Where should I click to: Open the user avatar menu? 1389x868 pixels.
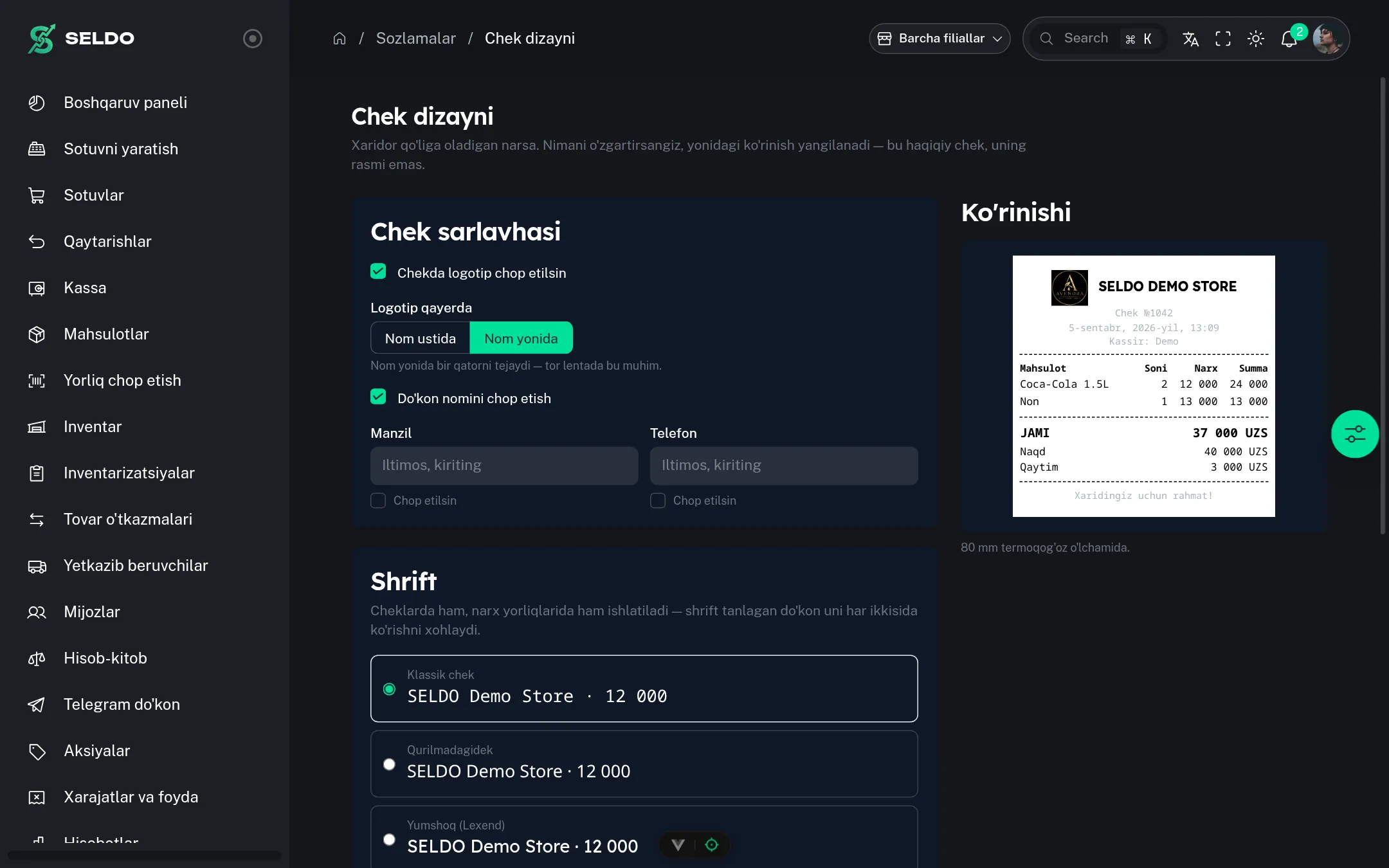click(1327, 39)
